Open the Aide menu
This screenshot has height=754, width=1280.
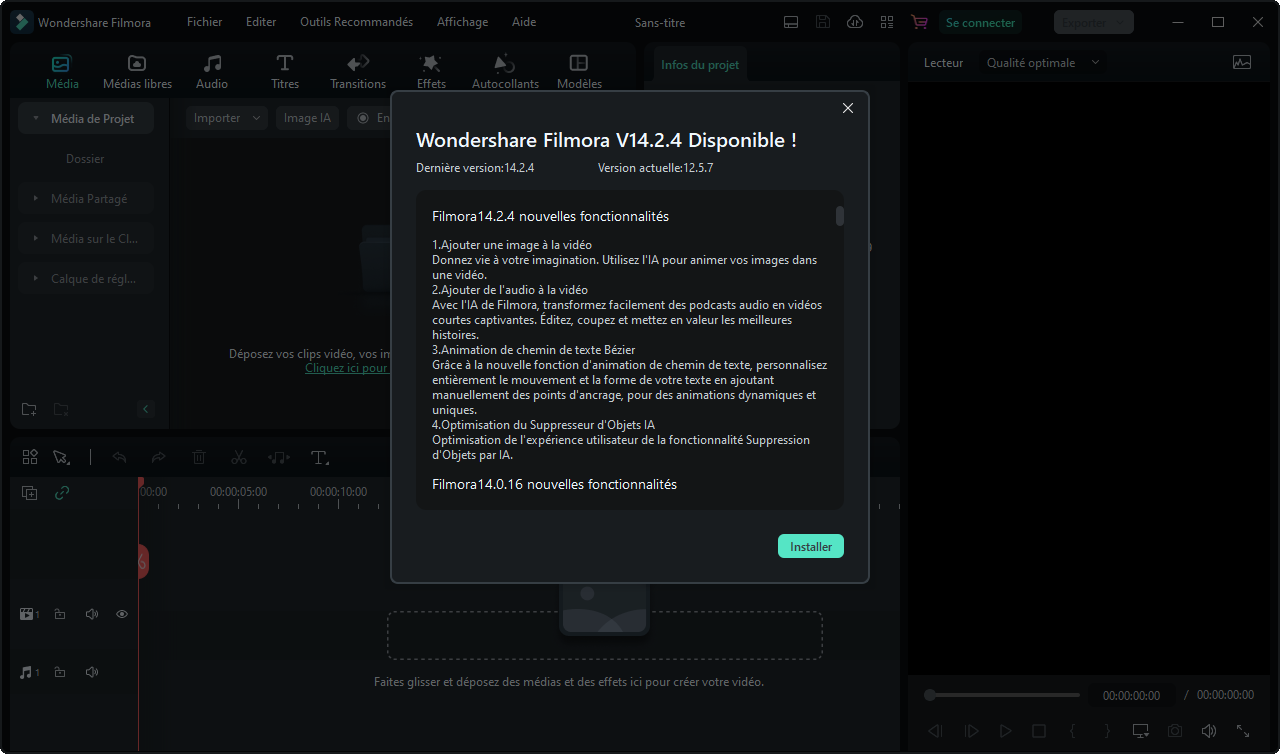tap(524, 22)
